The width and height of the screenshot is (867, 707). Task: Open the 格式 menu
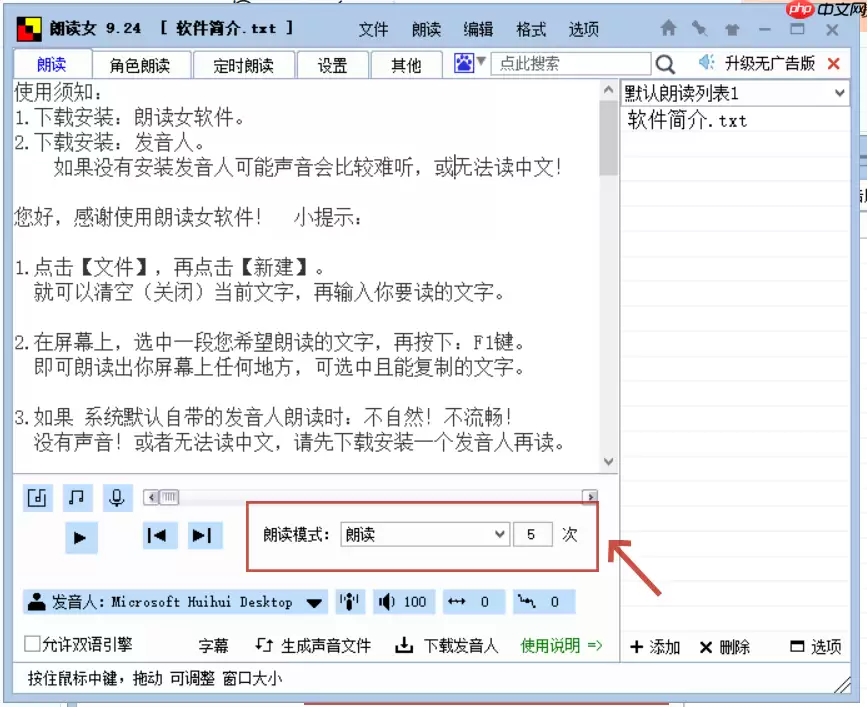pyautogui.click(x=530, y=30)
